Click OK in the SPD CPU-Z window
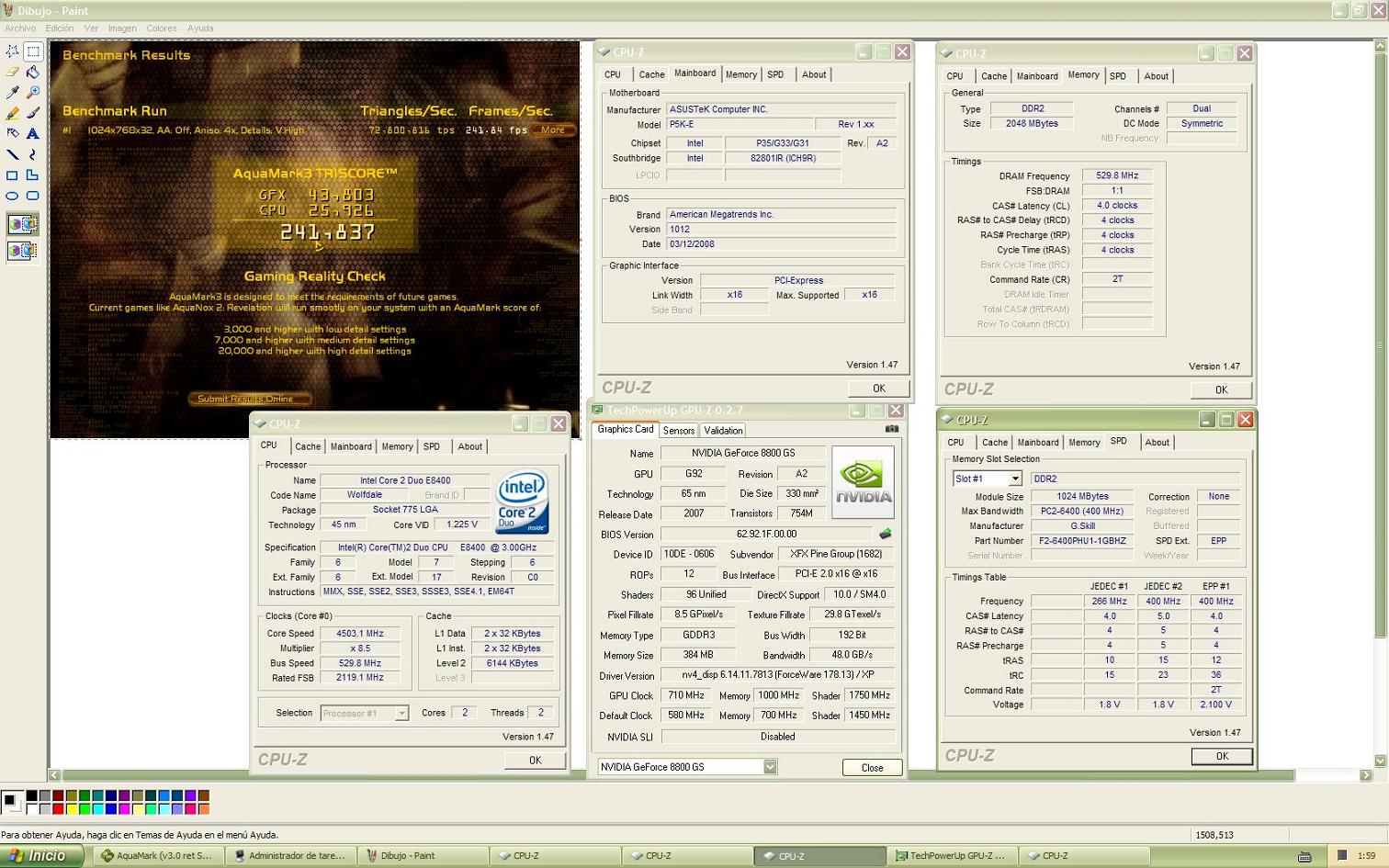The image size is (1389, 868). 1222,757
